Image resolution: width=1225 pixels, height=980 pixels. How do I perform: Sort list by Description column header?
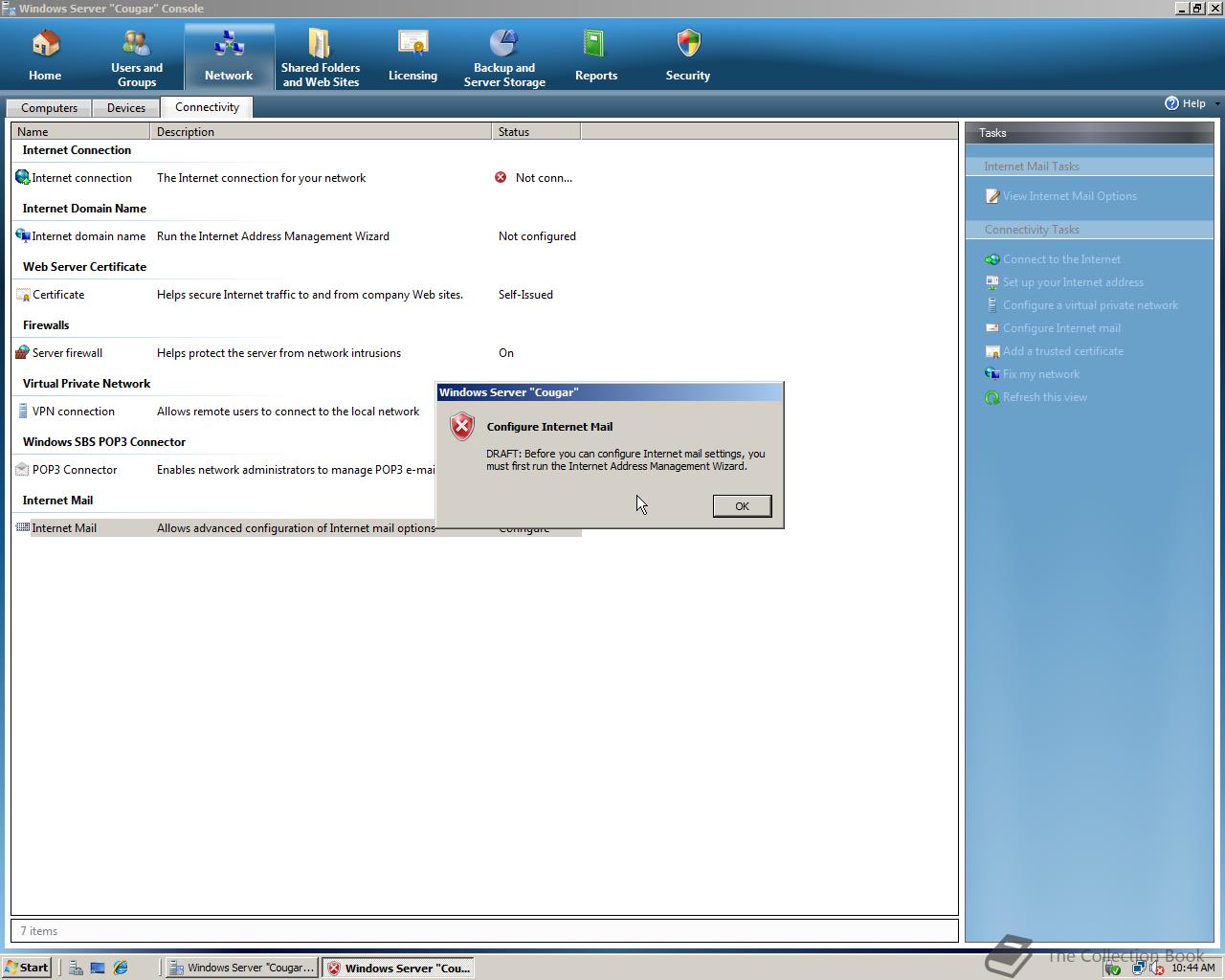click(321, 131)
